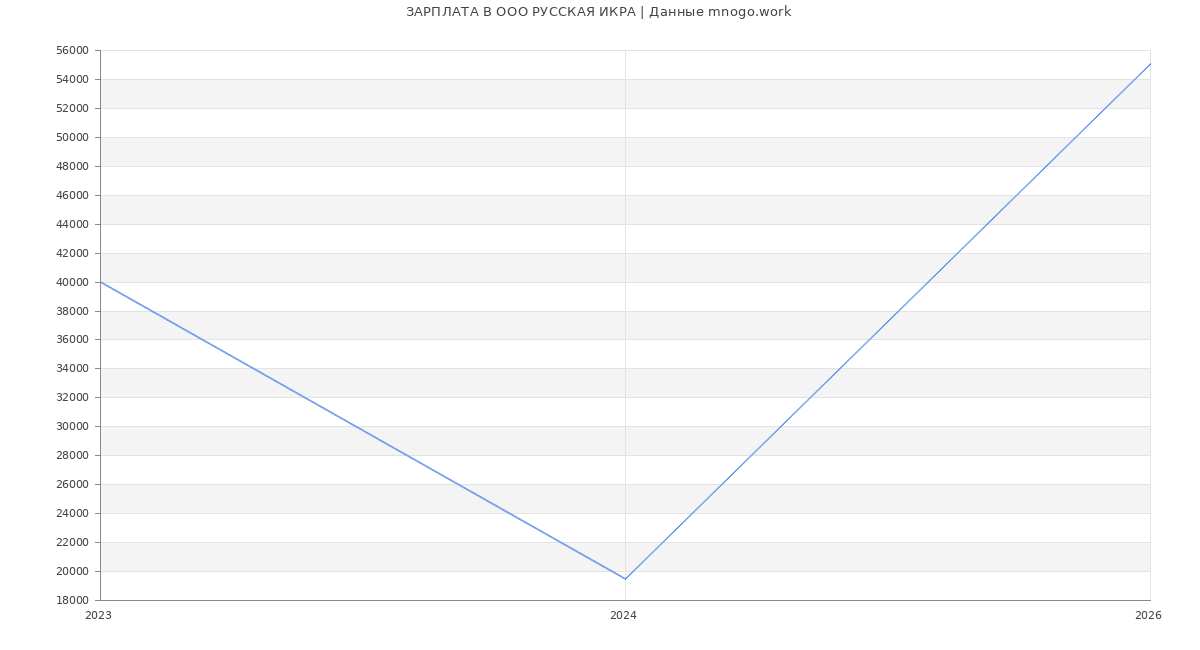
Task: Click the 34000 y-axis label
Action: (x=73, y=369)
